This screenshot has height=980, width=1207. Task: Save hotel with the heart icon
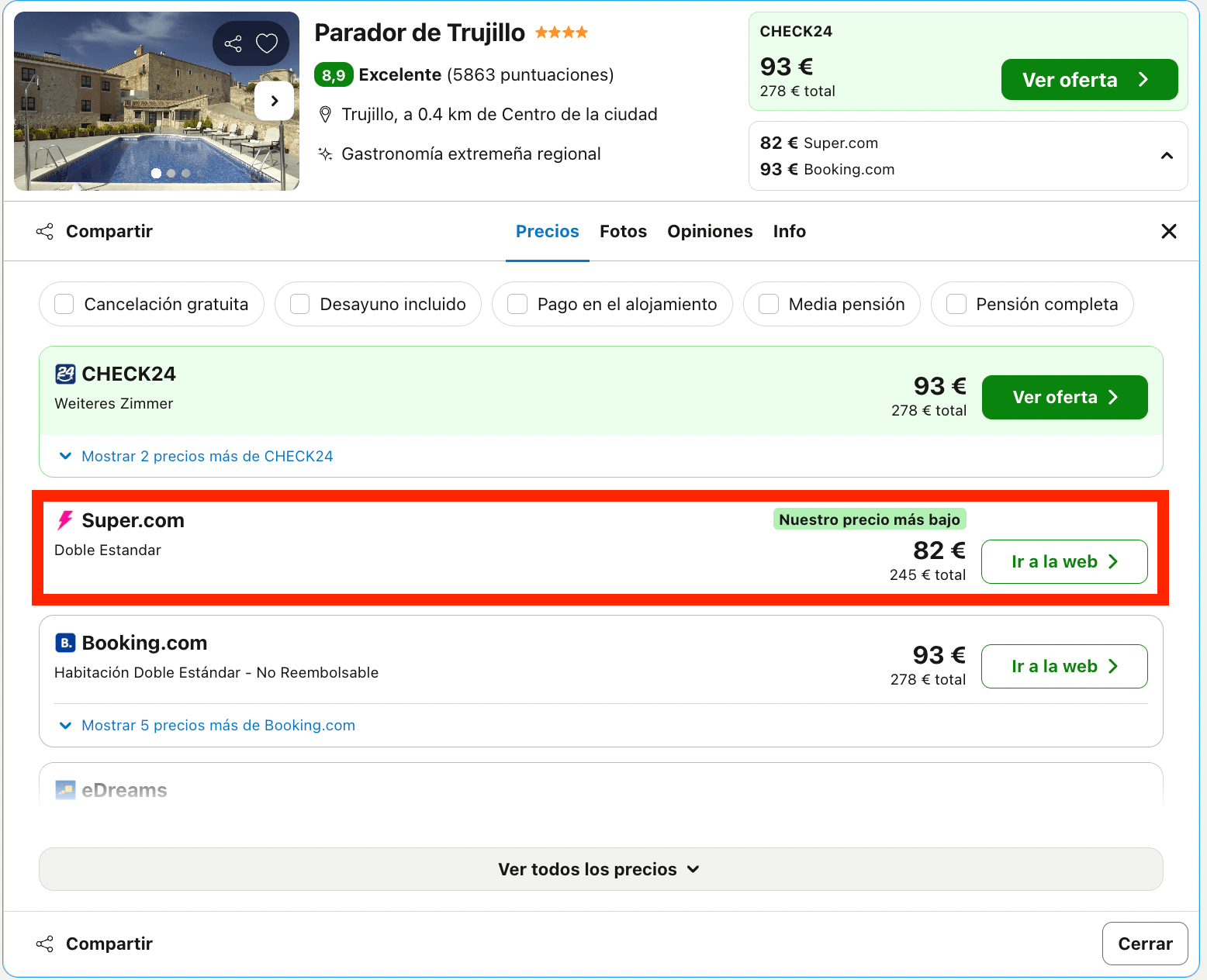click(267, 43)
